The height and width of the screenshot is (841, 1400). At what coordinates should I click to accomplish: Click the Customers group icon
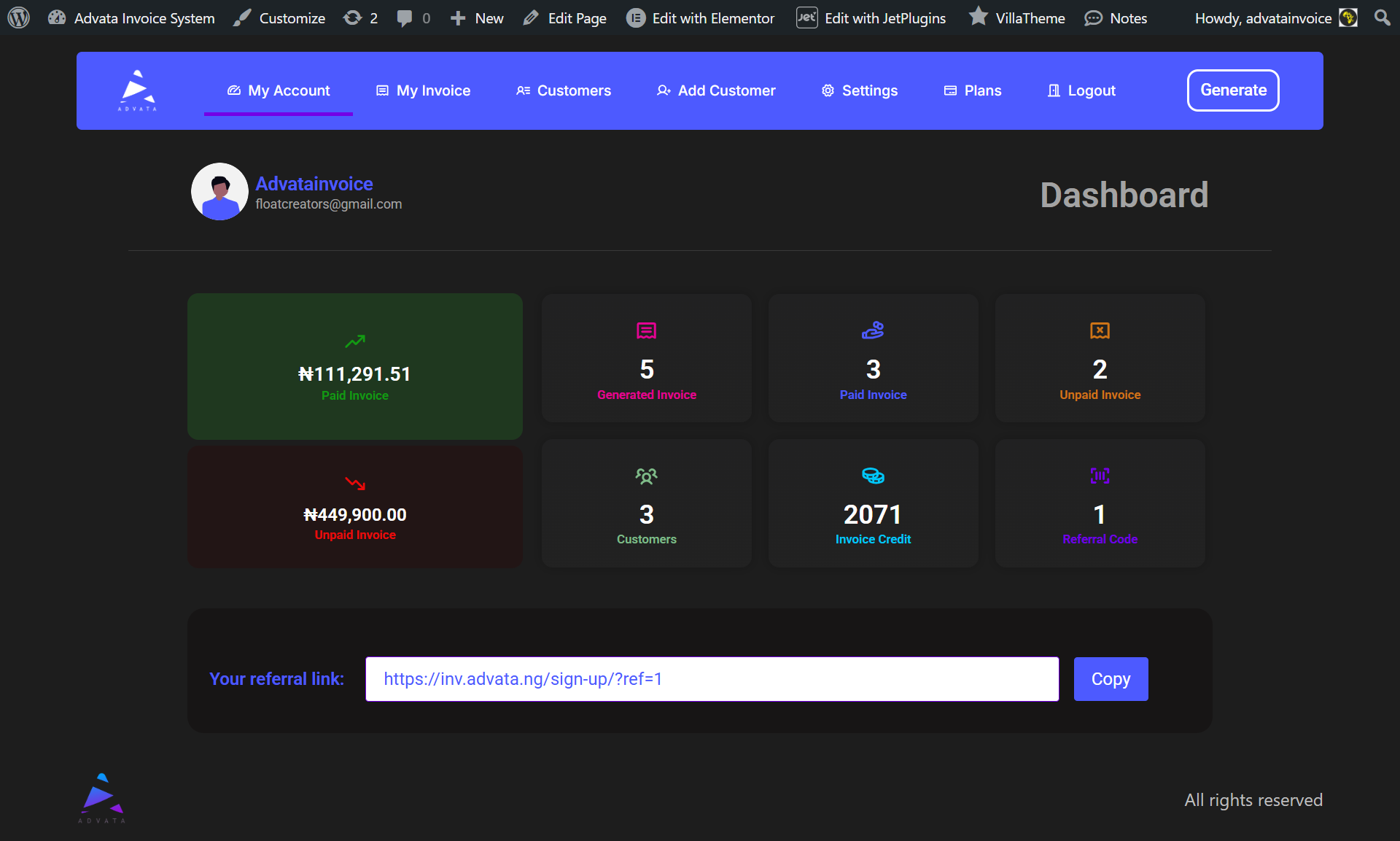tap(646, 476)
